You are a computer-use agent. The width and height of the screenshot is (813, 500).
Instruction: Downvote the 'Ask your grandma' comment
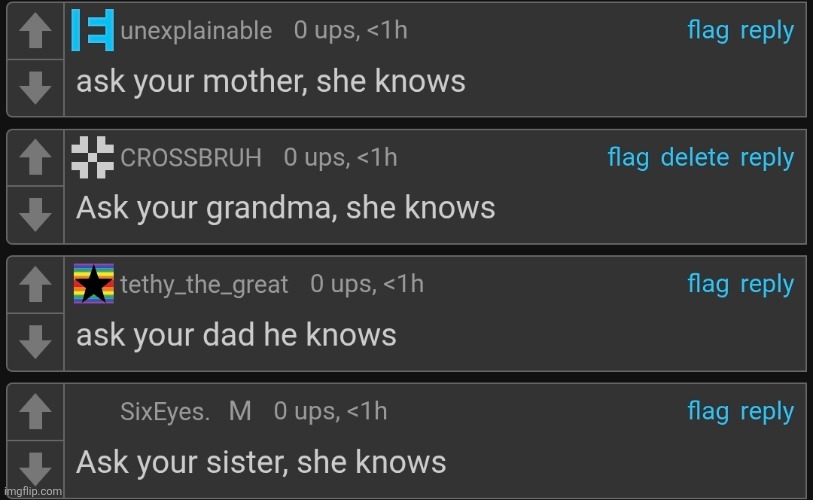(x=35, y=214)
